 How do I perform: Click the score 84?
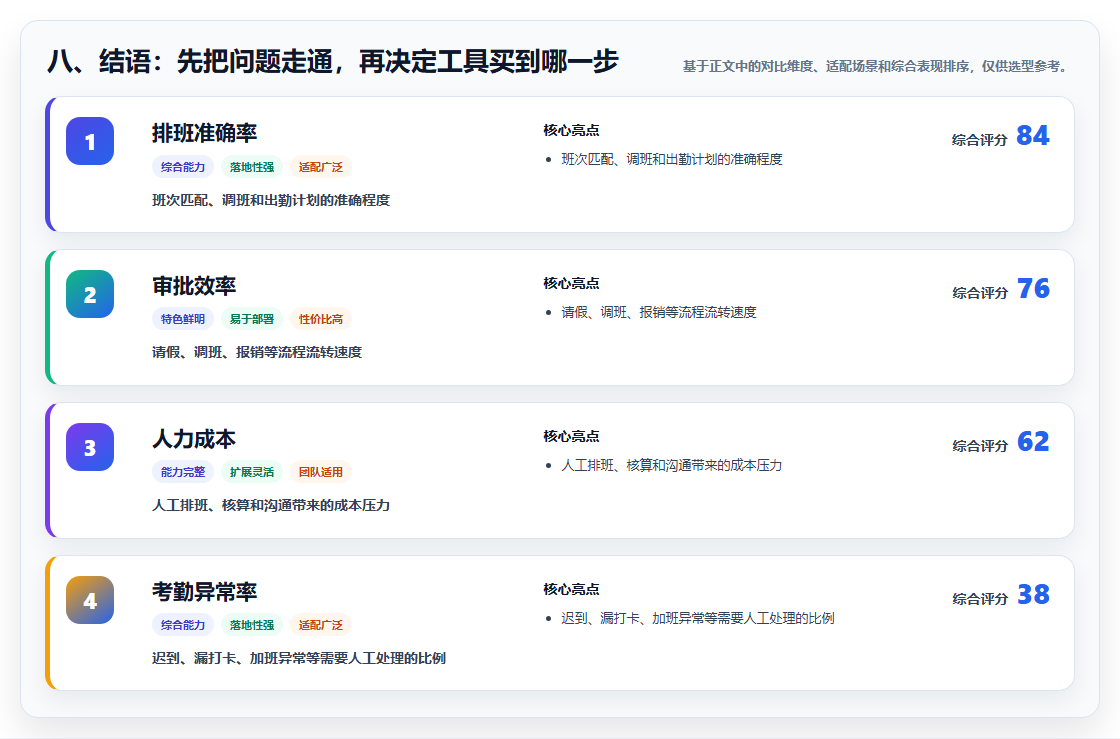click(1033, 136)
